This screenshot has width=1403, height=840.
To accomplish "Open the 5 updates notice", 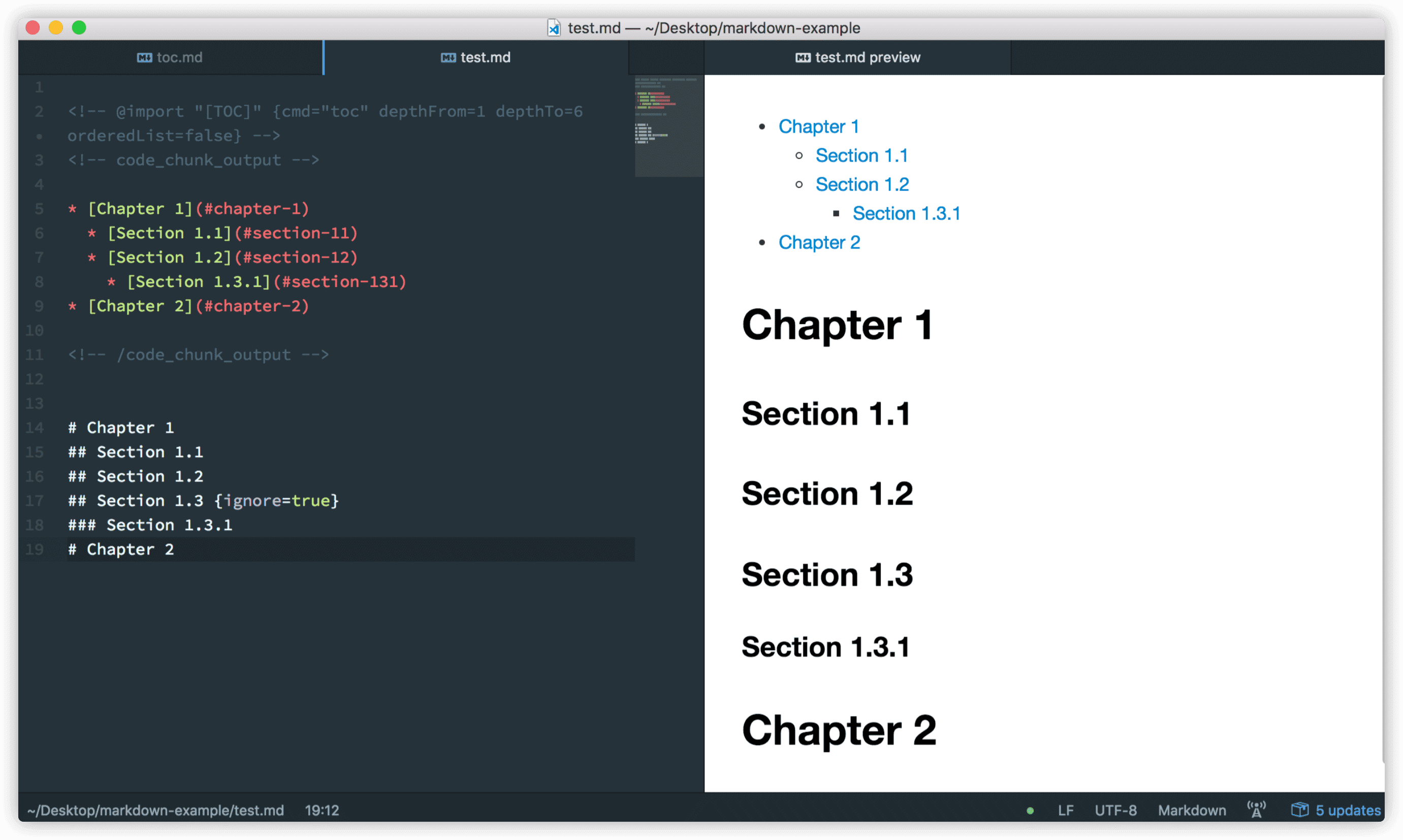I will click(x=1348, y=811).
